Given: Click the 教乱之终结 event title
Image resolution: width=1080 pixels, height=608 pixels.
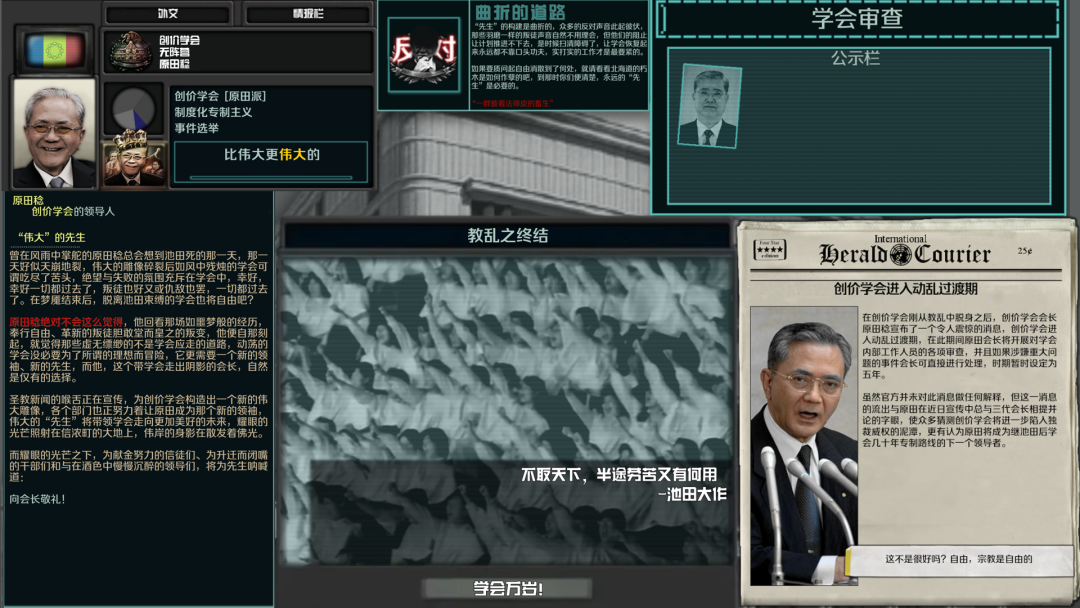Looking at the screenshot, I should 508,235.
